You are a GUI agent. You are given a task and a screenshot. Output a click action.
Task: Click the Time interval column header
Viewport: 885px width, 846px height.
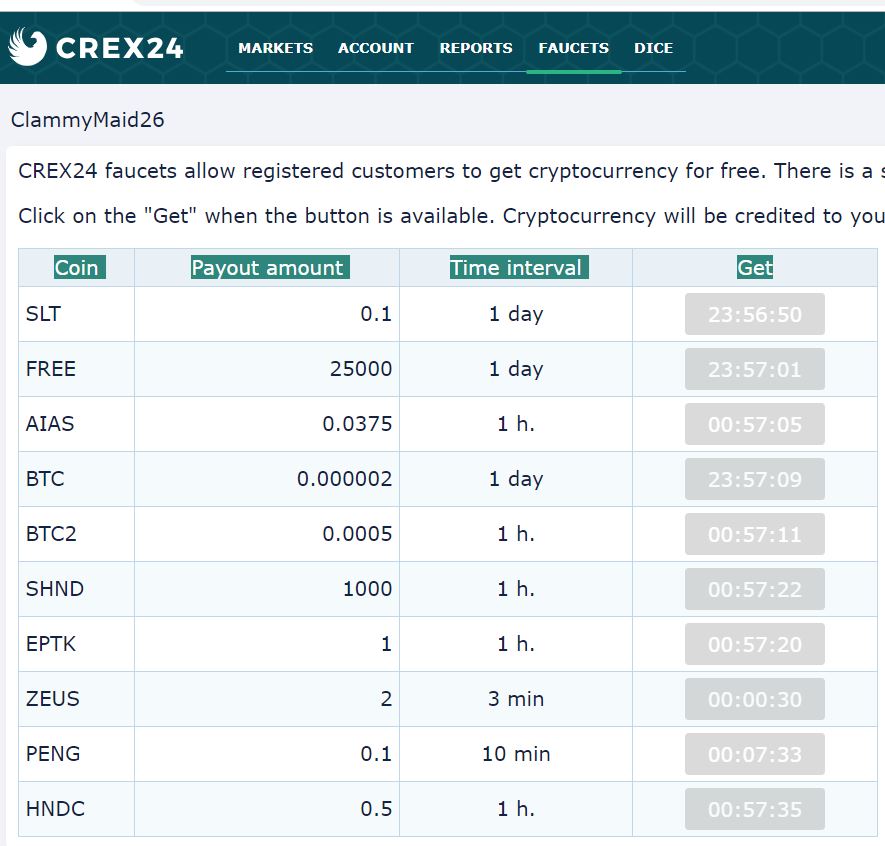point(516,268)
